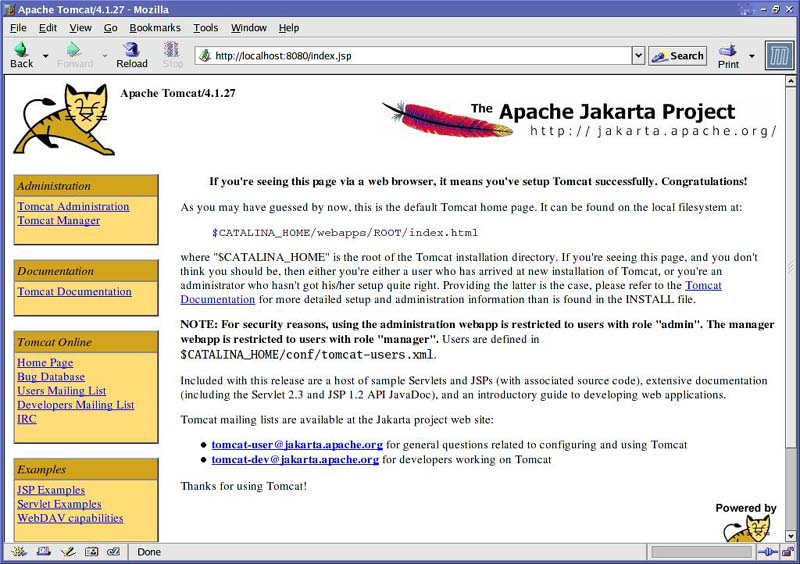Open the Edit menu
The width and height of the screenshot is (800, 564).
tap(47, 28)
